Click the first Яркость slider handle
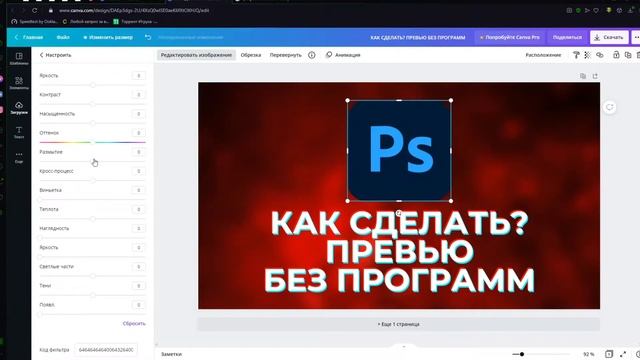The width and height of the screenshot is (640, 360). point(93,85)
